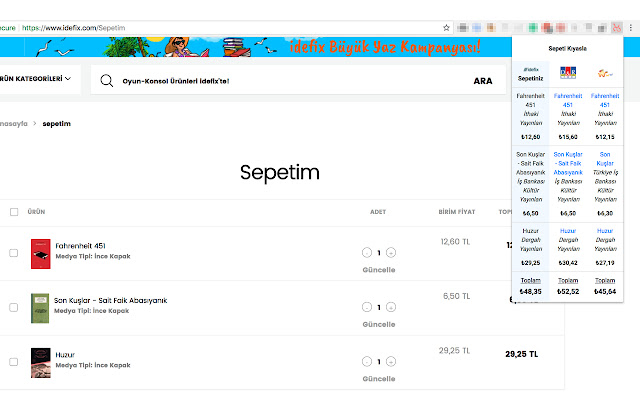Open Son Kuşlar green book cover thumbnail
This screenshot has height=400, width=640.
pyautogui.click(x=40, y=308)
